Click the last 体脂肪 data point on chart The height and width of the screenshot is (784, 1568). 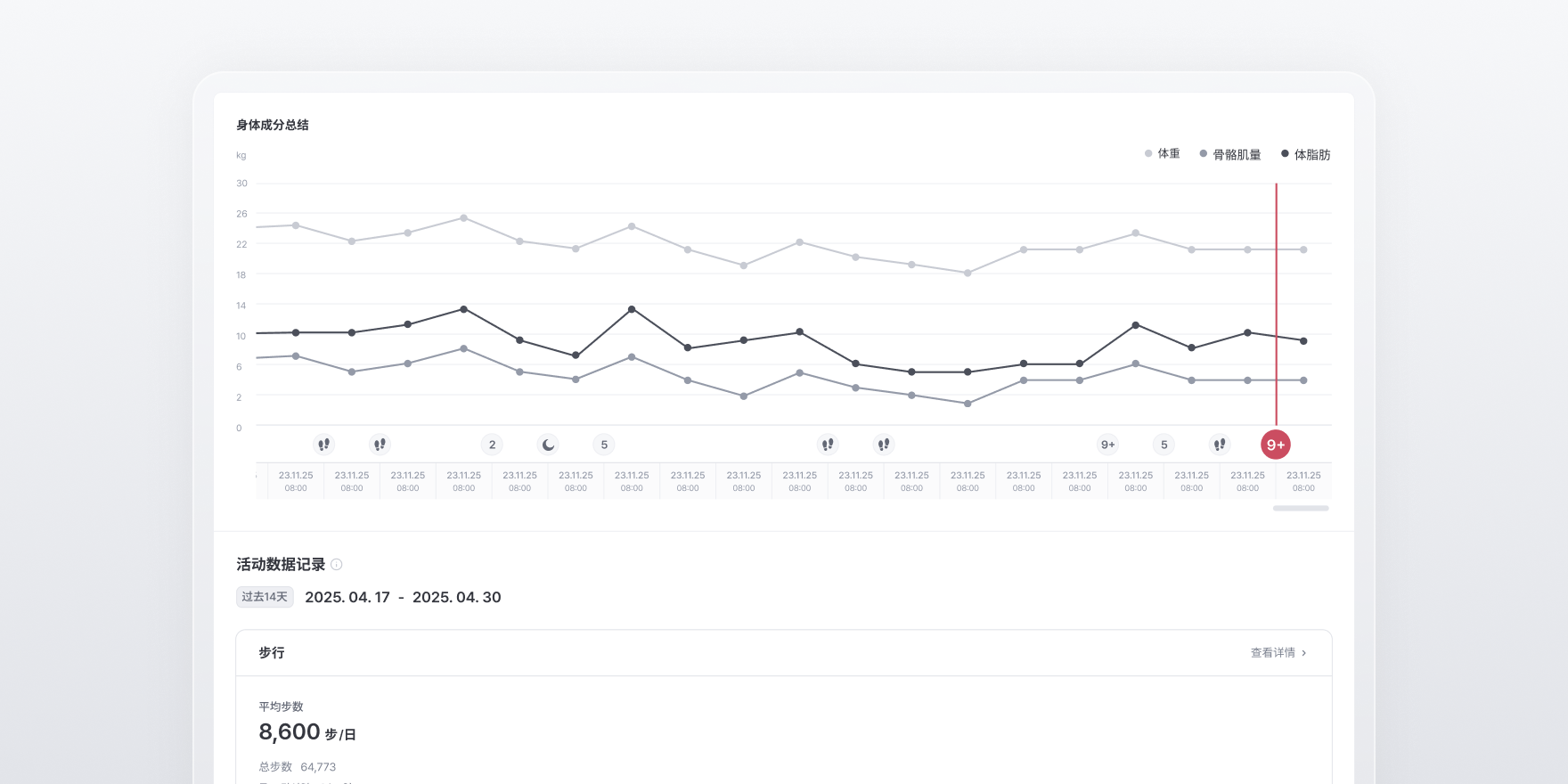tap(1303, 340)
